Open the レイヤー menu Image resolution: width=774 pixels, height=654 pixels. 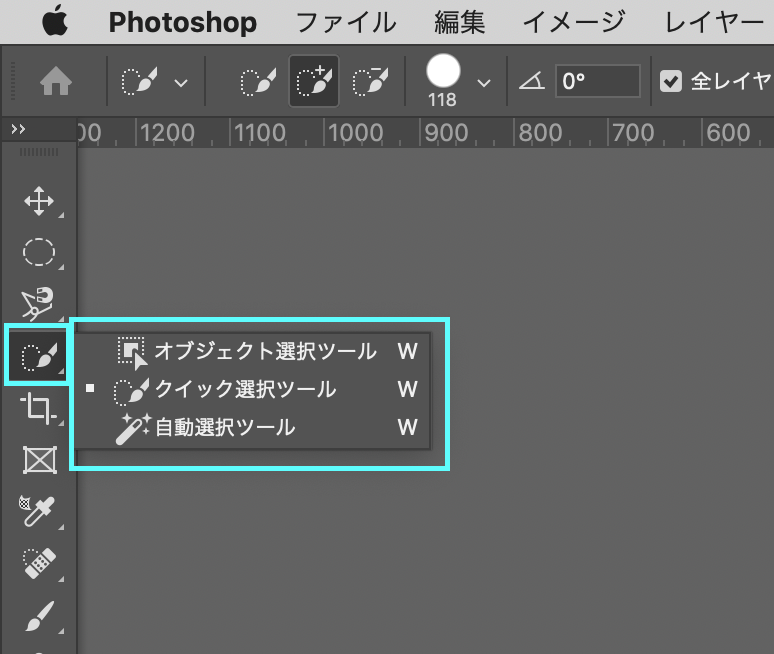pyautogui.click(x=714, y=22)
